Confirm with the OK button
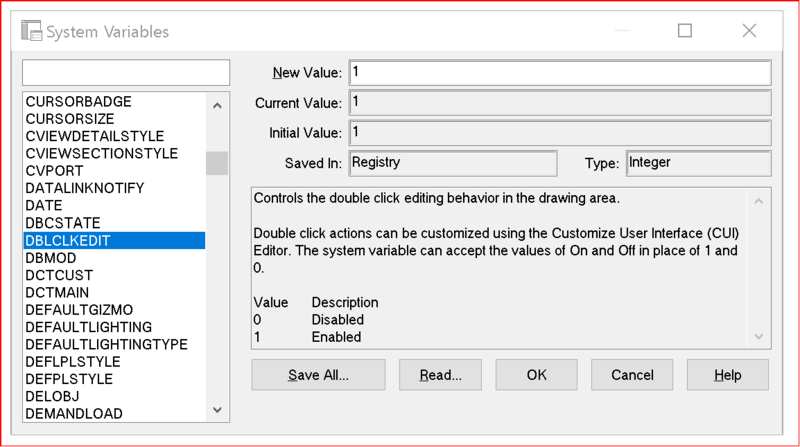The width and height of the screenshot is (800, 447). tap(536, 375)
